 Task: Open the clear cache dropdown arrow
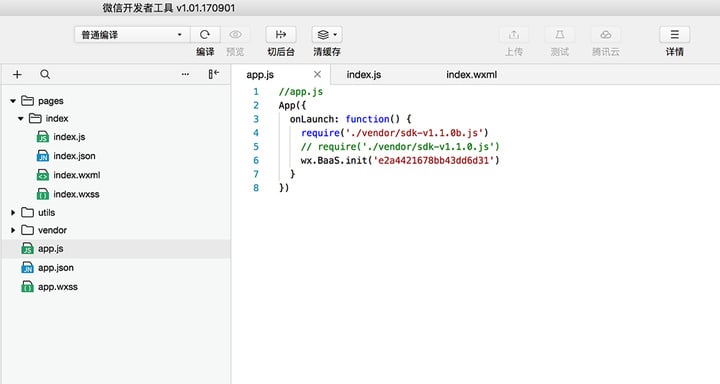coord(335,34)
